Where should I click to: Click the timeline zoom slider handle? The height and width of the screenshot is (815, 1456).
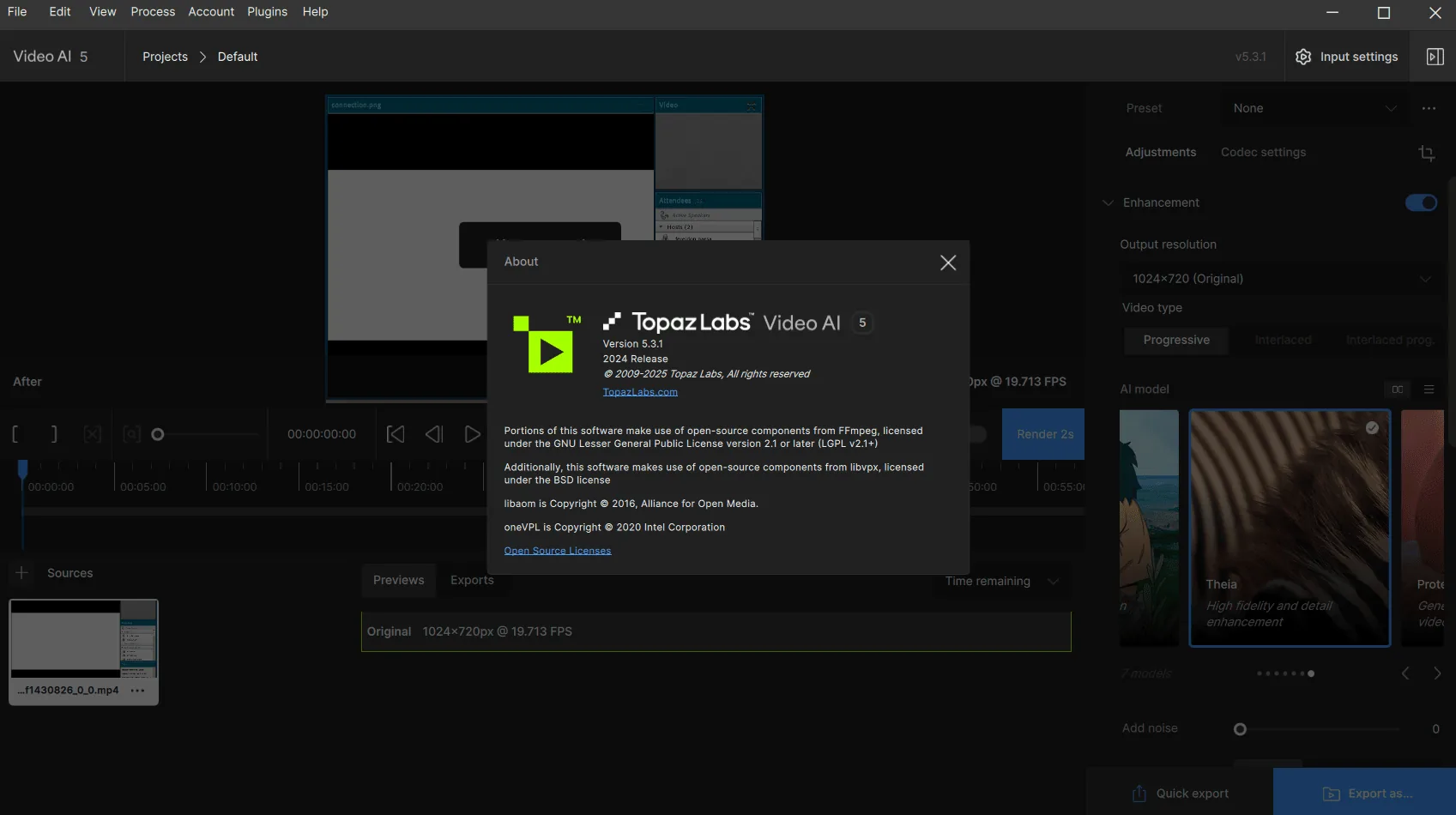158,434
